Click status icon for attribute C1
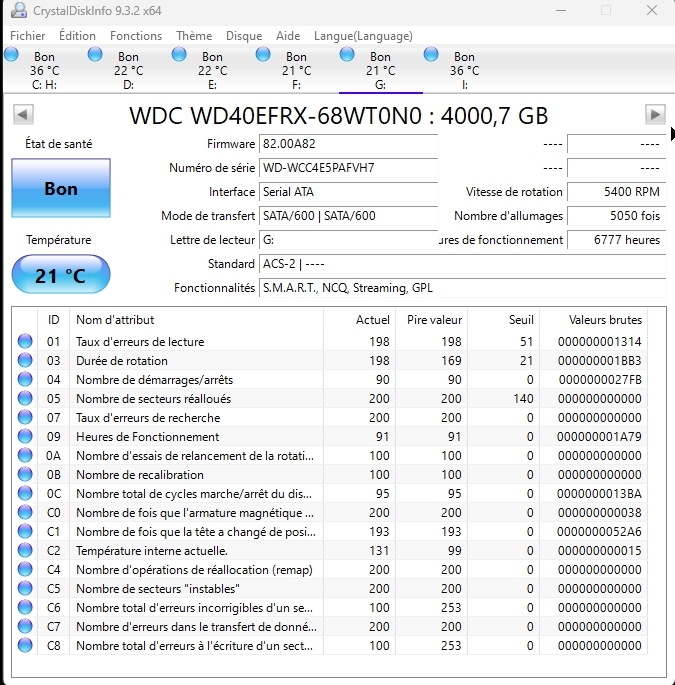 tap(25, 531)
